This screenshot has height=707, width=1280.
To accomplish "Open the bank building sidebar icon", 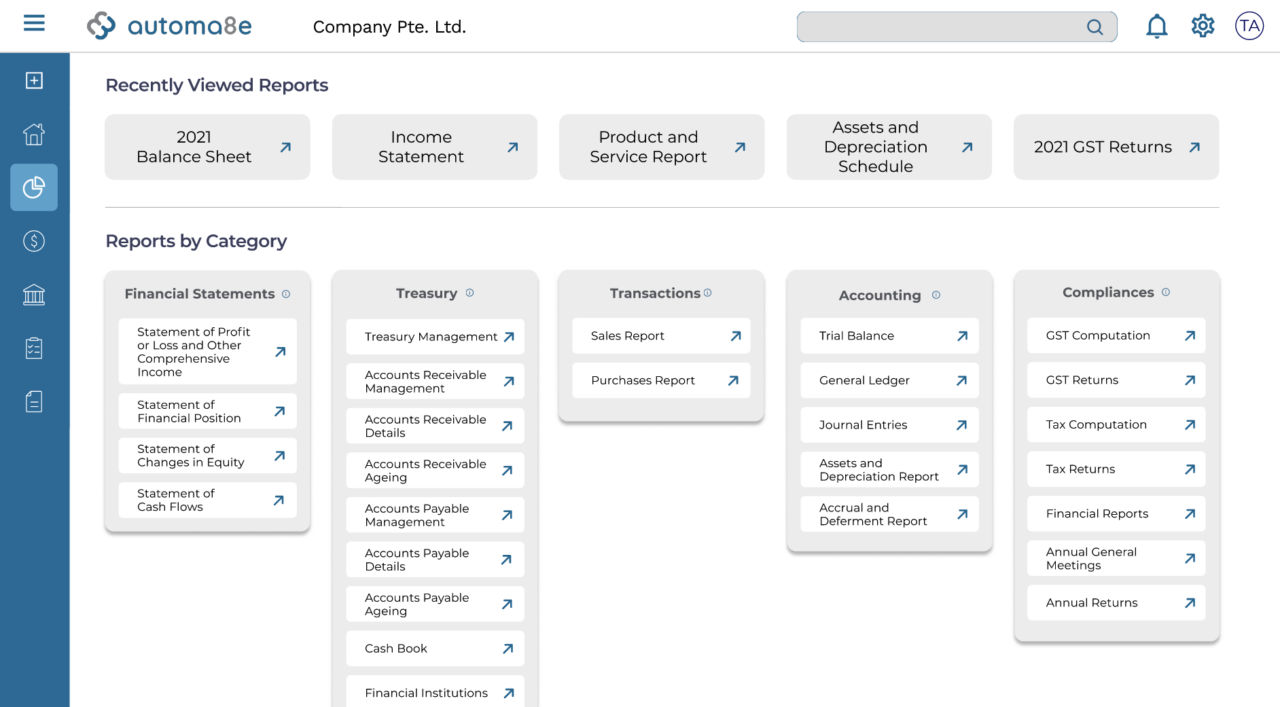I will 34,295.
